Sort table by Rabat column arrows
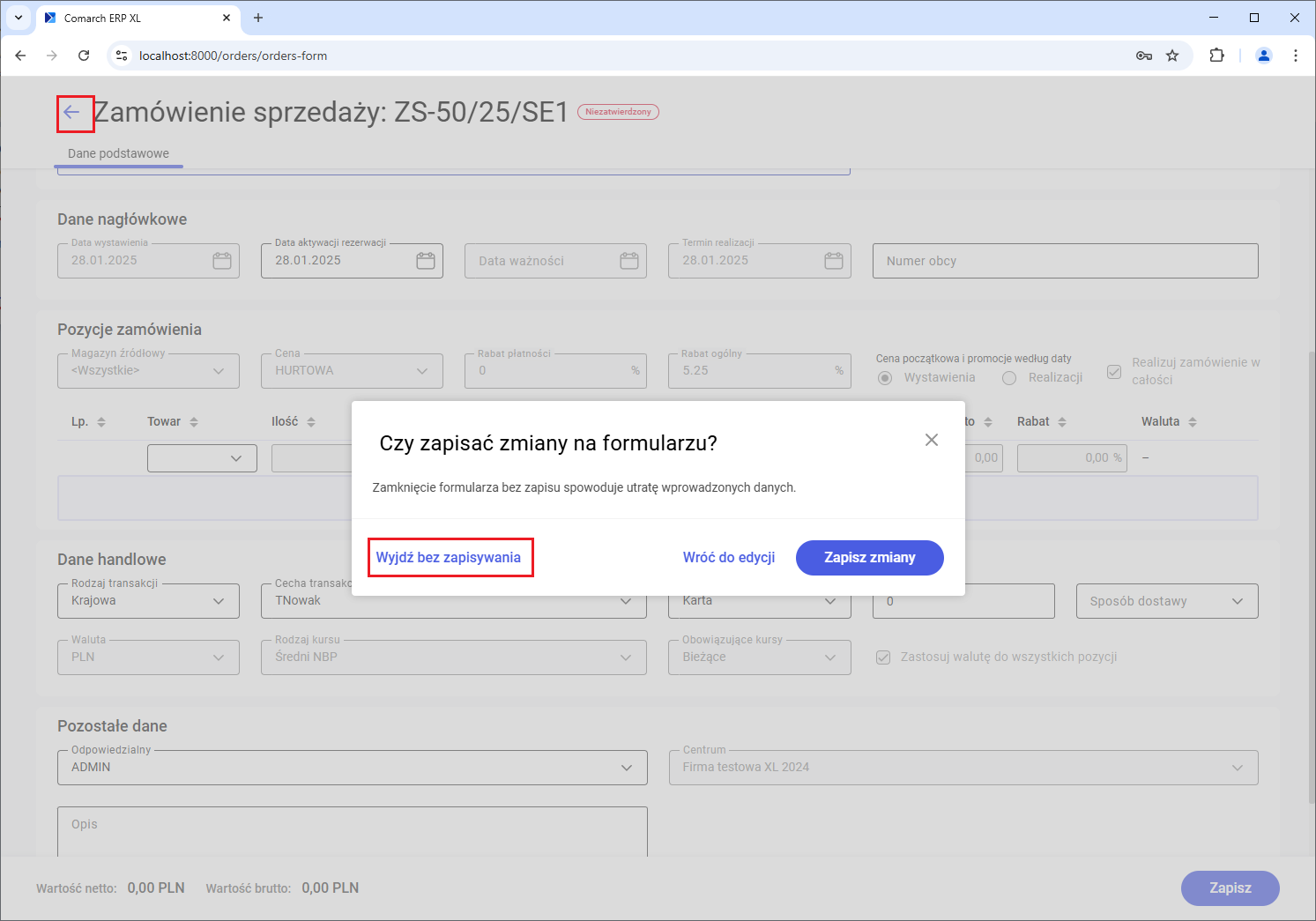 (x=1062, y=422)
